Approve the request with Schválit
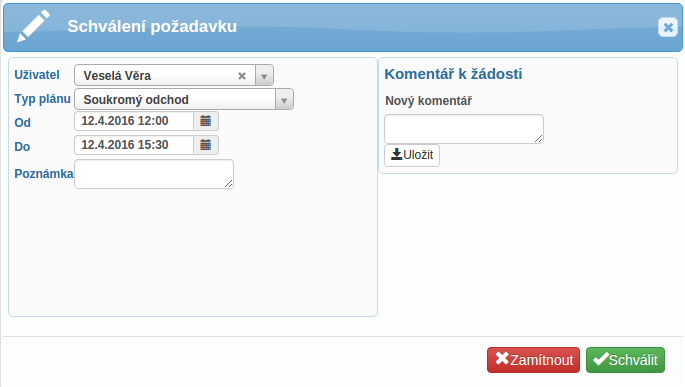 (x=625, y=360)
